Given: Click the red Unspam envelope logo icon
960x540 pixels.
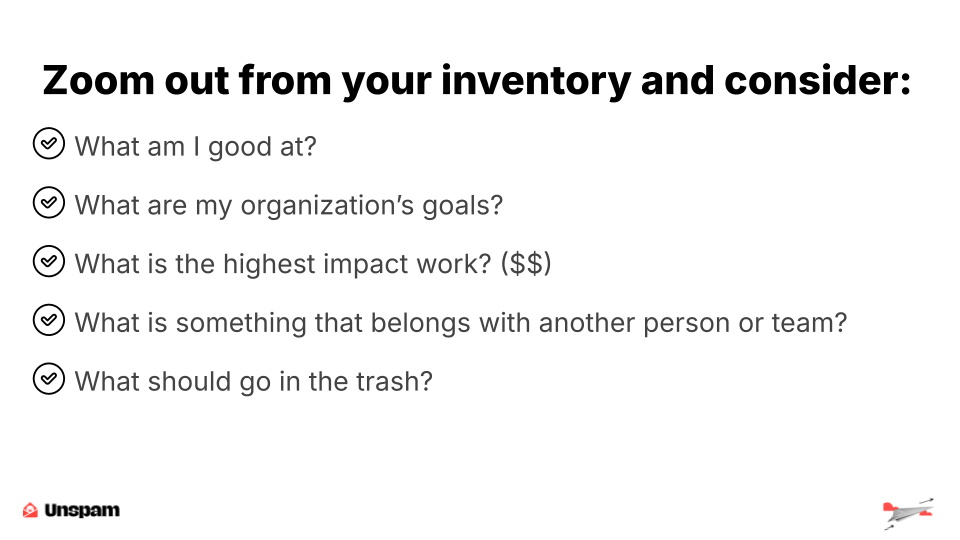Looking at the screenshot, I should [x=30, y=510].
